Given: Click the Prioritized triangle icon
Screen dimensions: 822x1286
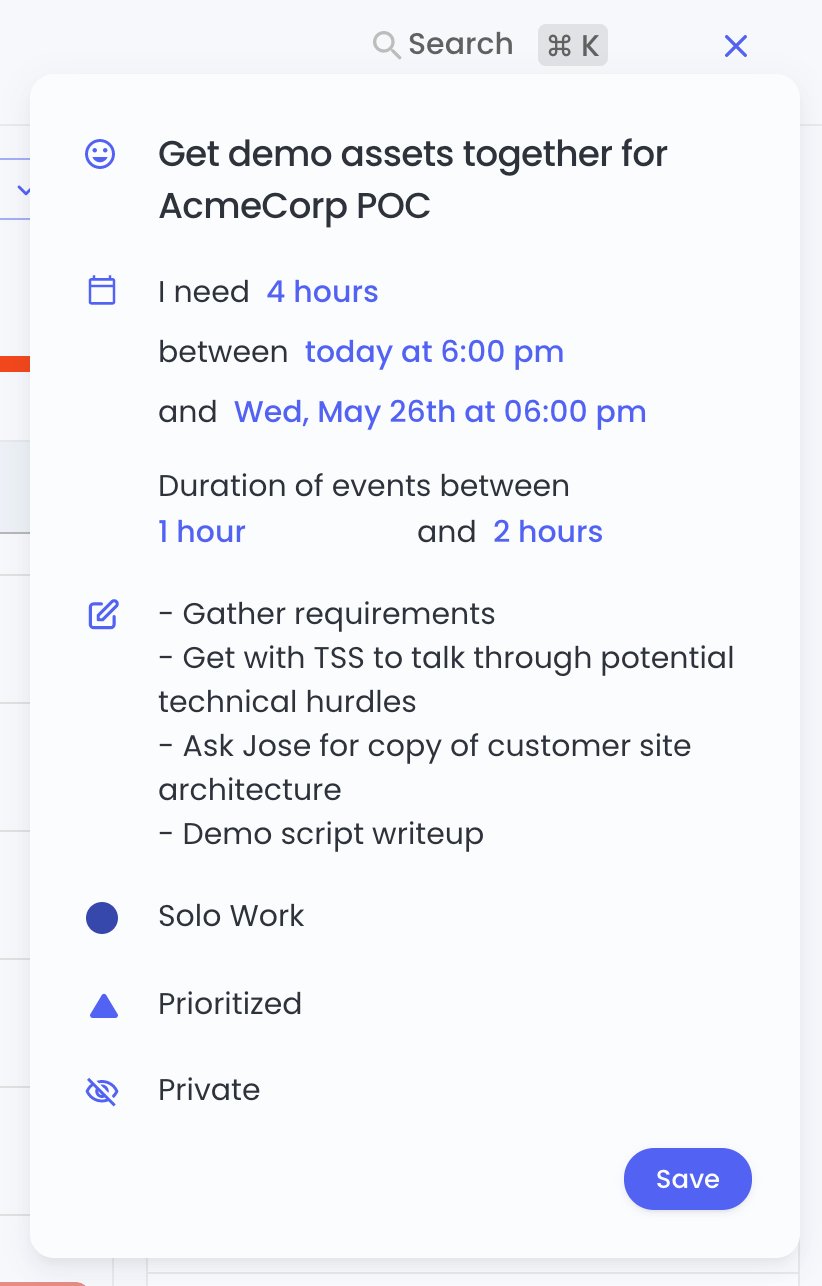Looking at the screenshot, I should 103,1006.
